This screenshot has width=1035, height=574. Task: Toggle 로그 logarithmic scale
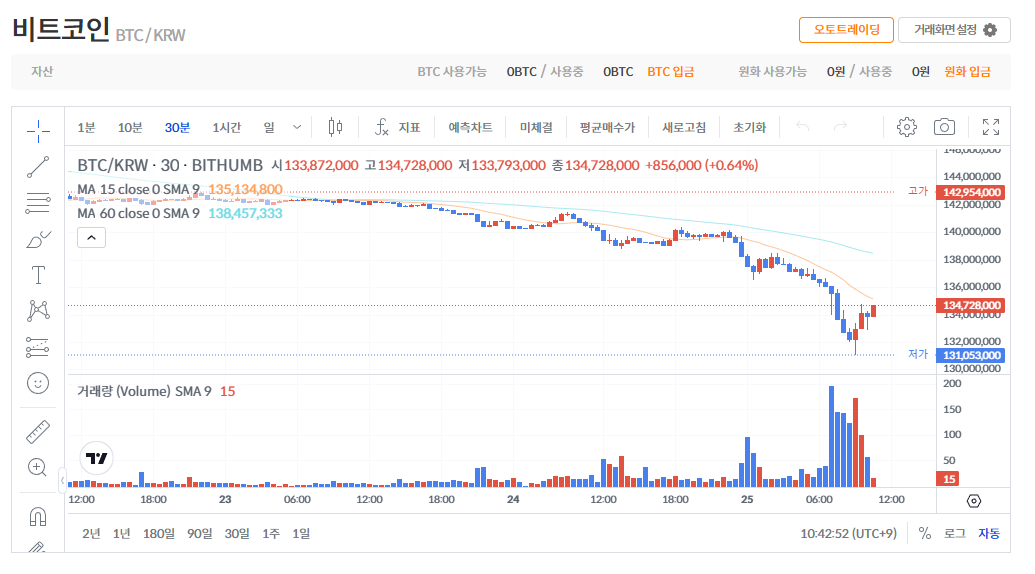tap(954, 533)
